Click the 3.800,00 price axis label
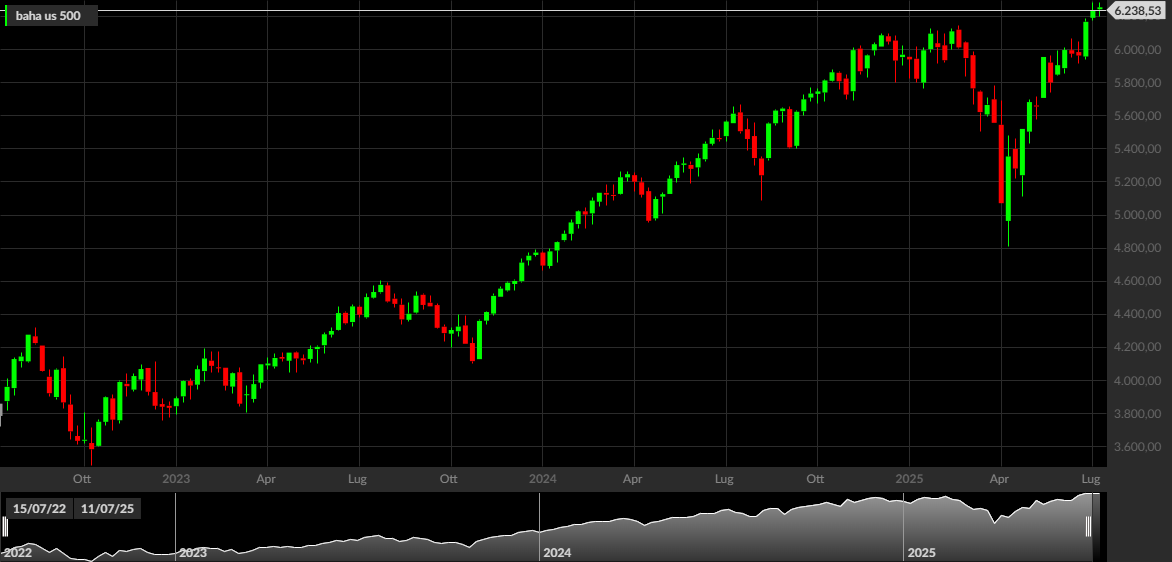 (x=1137, y=414)
